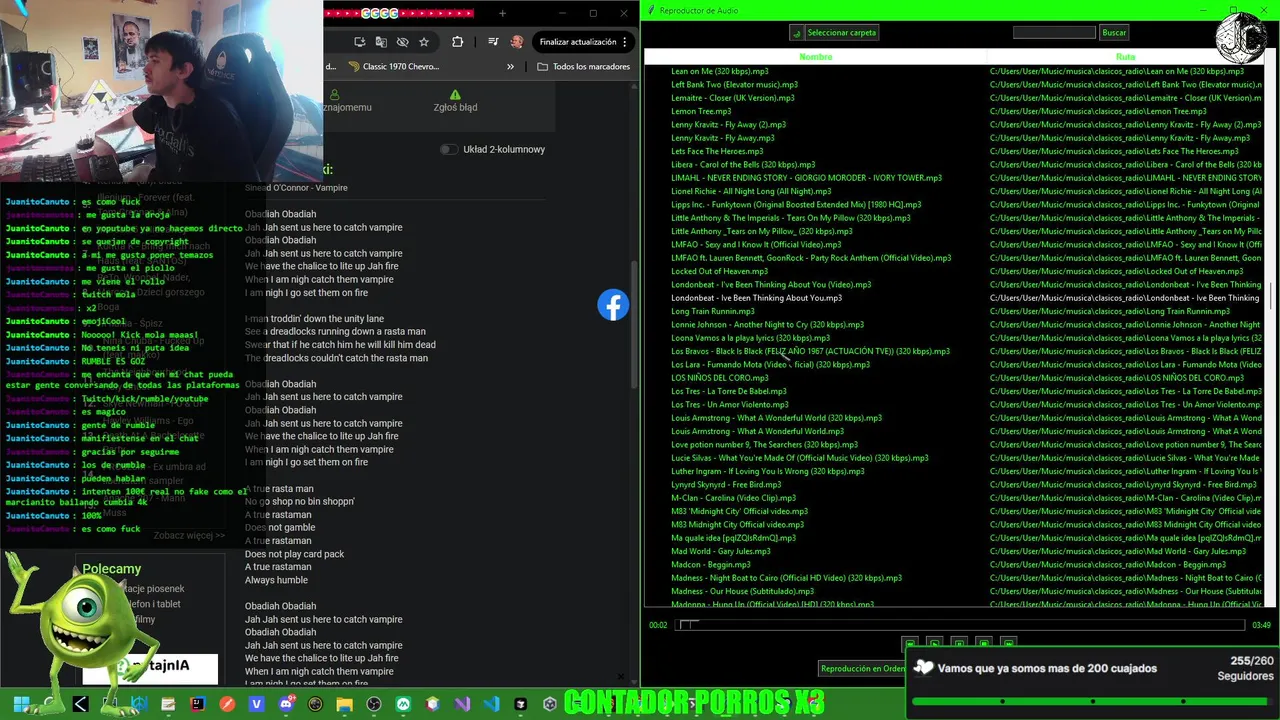Screen dimensions: 1280x720
Task: Click the install app icon in browser address bar
Action: click(359, 42)
